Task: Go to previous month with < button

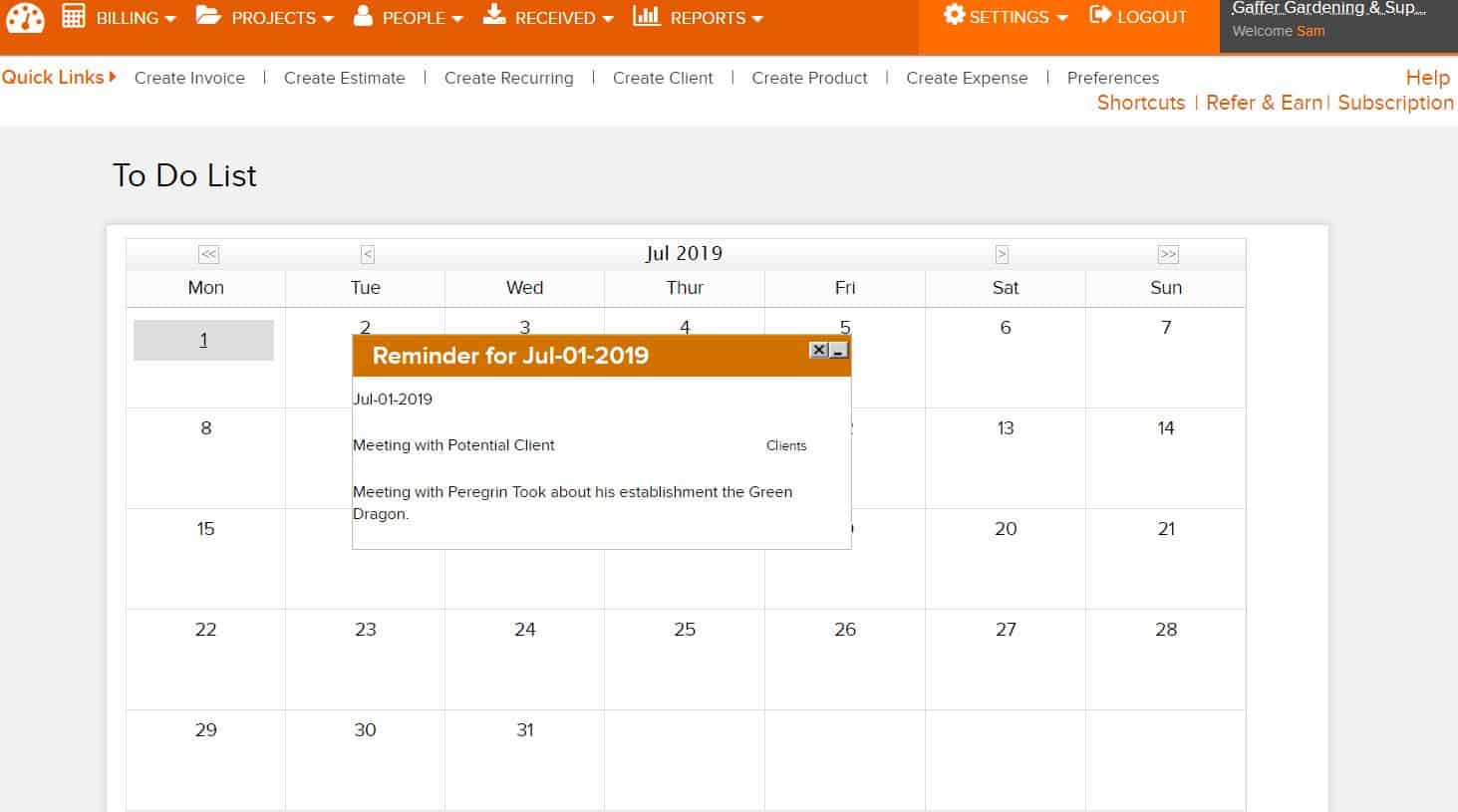Action: 367,254
